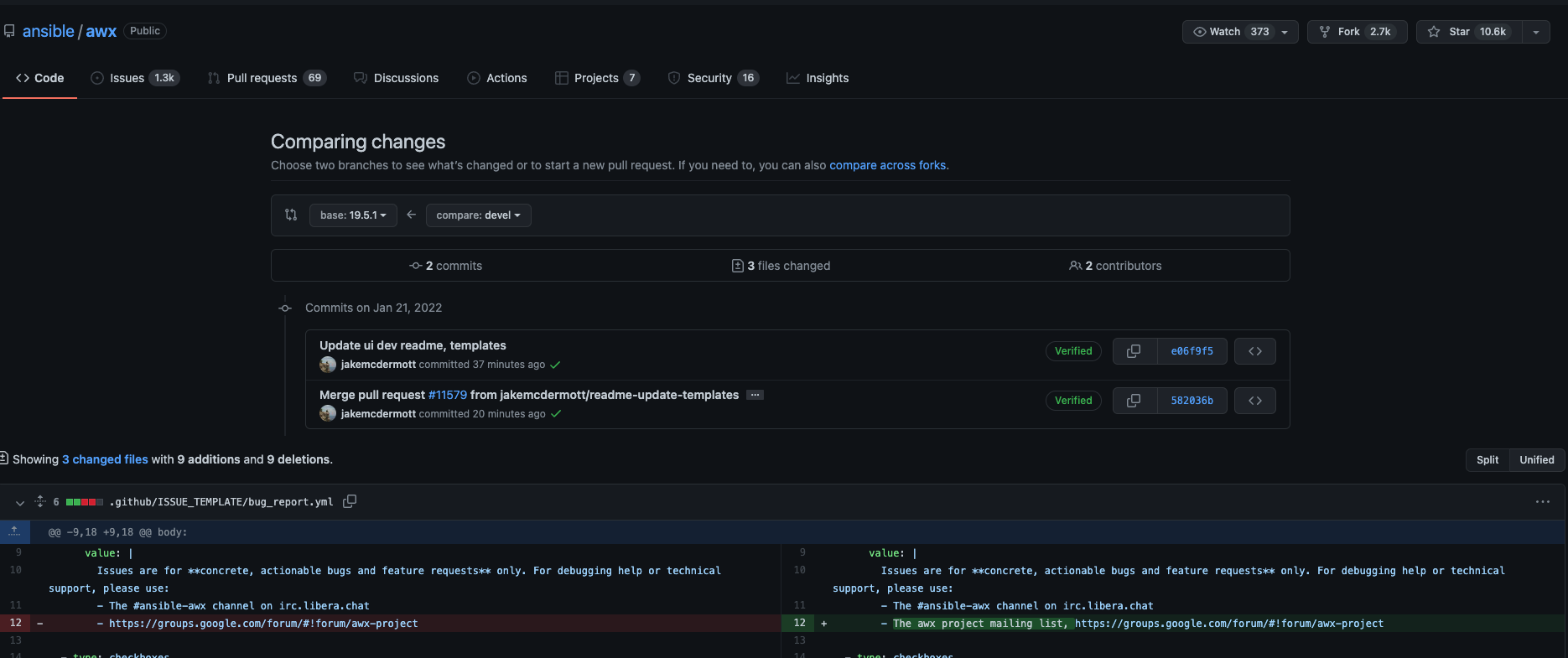Click the swap base and compare icon
1568x658 pixels.
pyautogui.click(x=291, y=215)
